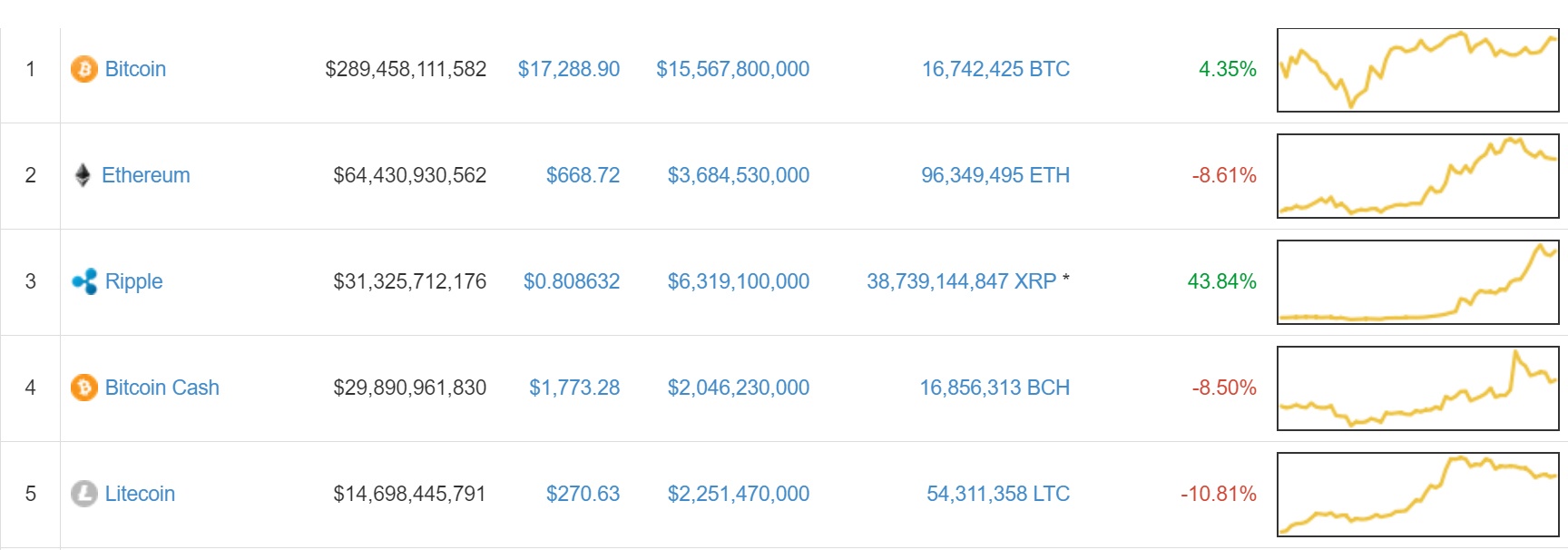Image resolution: width=1568 pixels, height=550 pixels.
Task: Click the Bitcoin Cash coin icon
Action: pyautogui.click(x=84, y=388)
